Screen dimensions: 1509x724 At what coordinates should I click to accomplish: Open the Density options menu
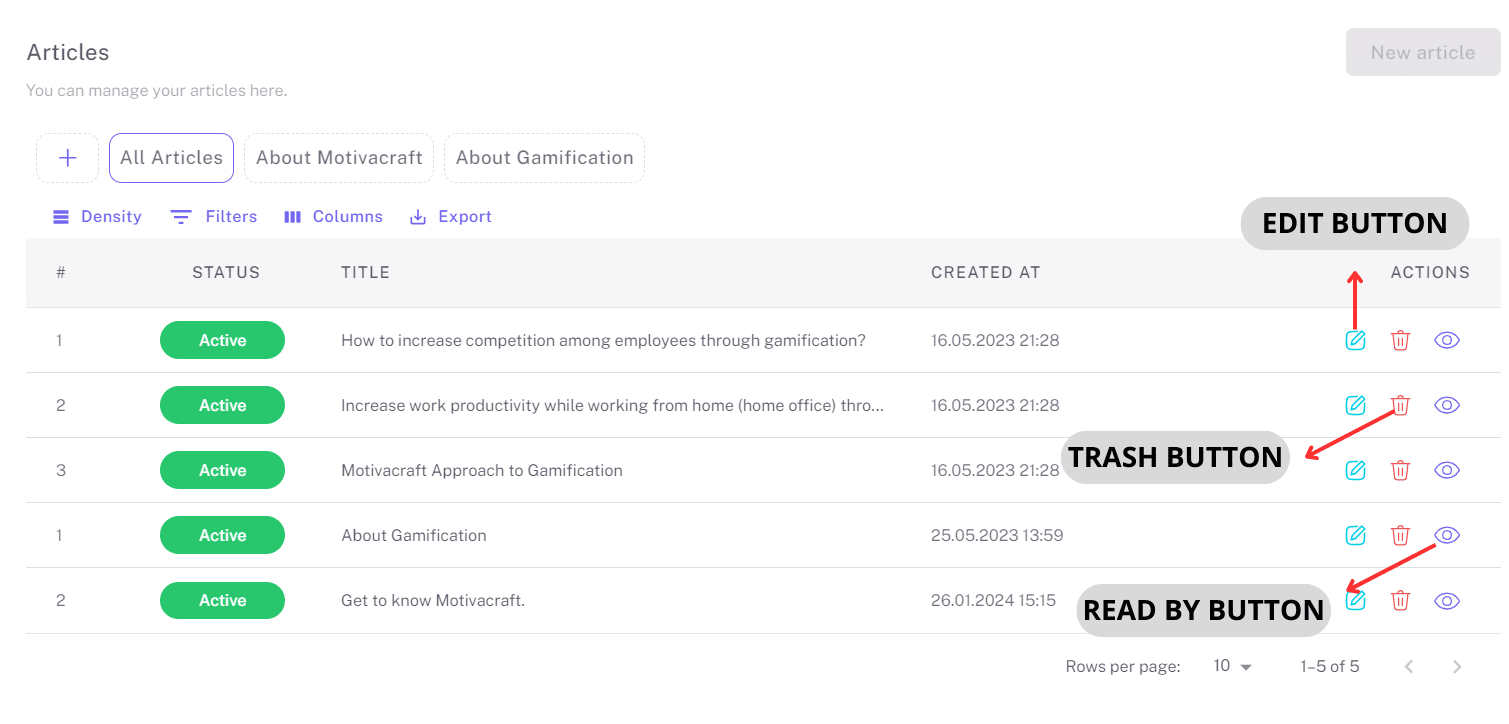click(x=97, y=217)
